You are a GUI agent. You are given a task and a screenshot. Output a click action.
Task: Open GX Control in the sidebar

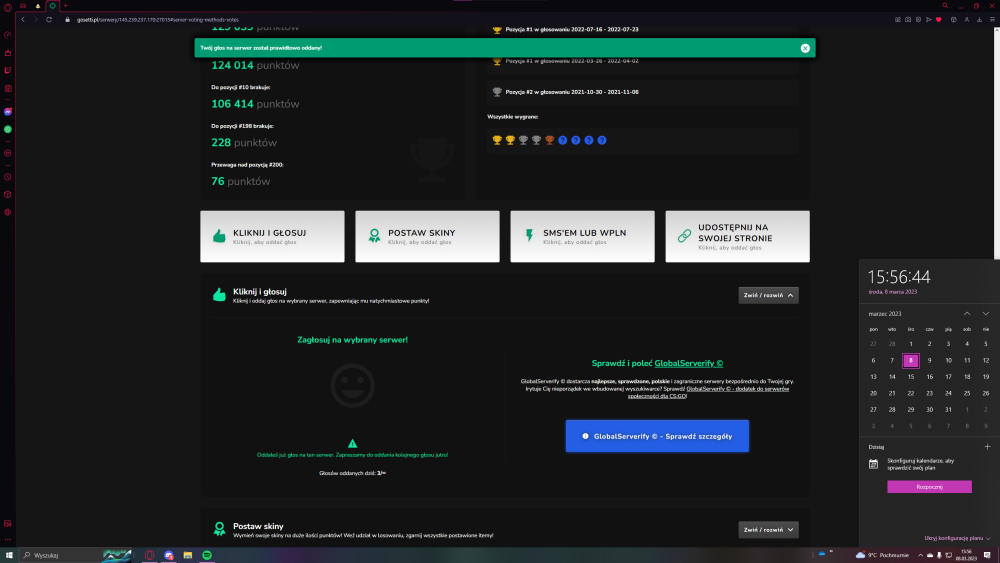tap(8, 35)
